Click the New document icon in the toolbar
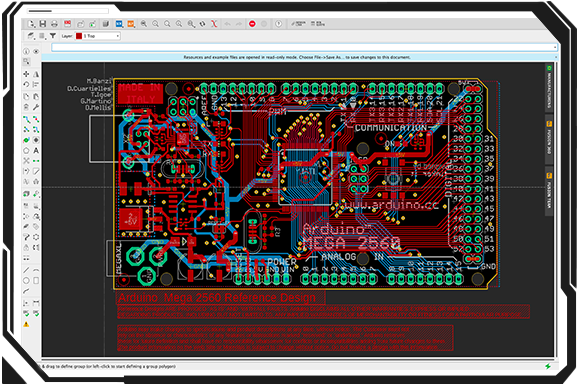This screenshot has height=385, width=577. [x=31, y=24]
